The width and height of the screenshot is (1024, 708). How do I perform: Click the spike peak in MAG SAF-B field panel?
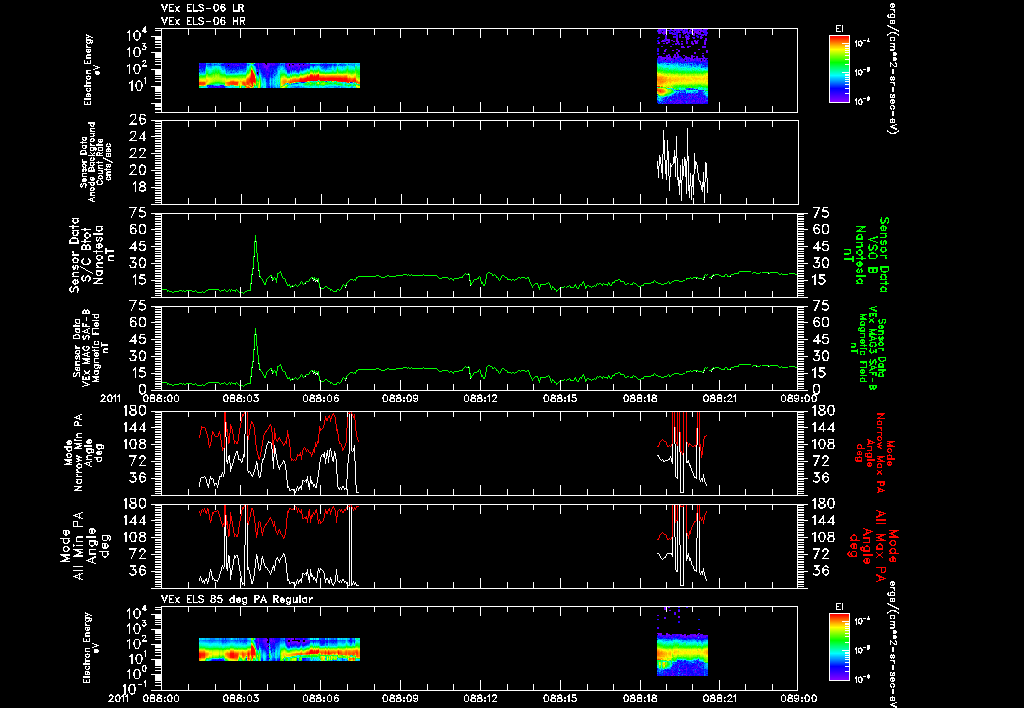[x=255, y=330]
